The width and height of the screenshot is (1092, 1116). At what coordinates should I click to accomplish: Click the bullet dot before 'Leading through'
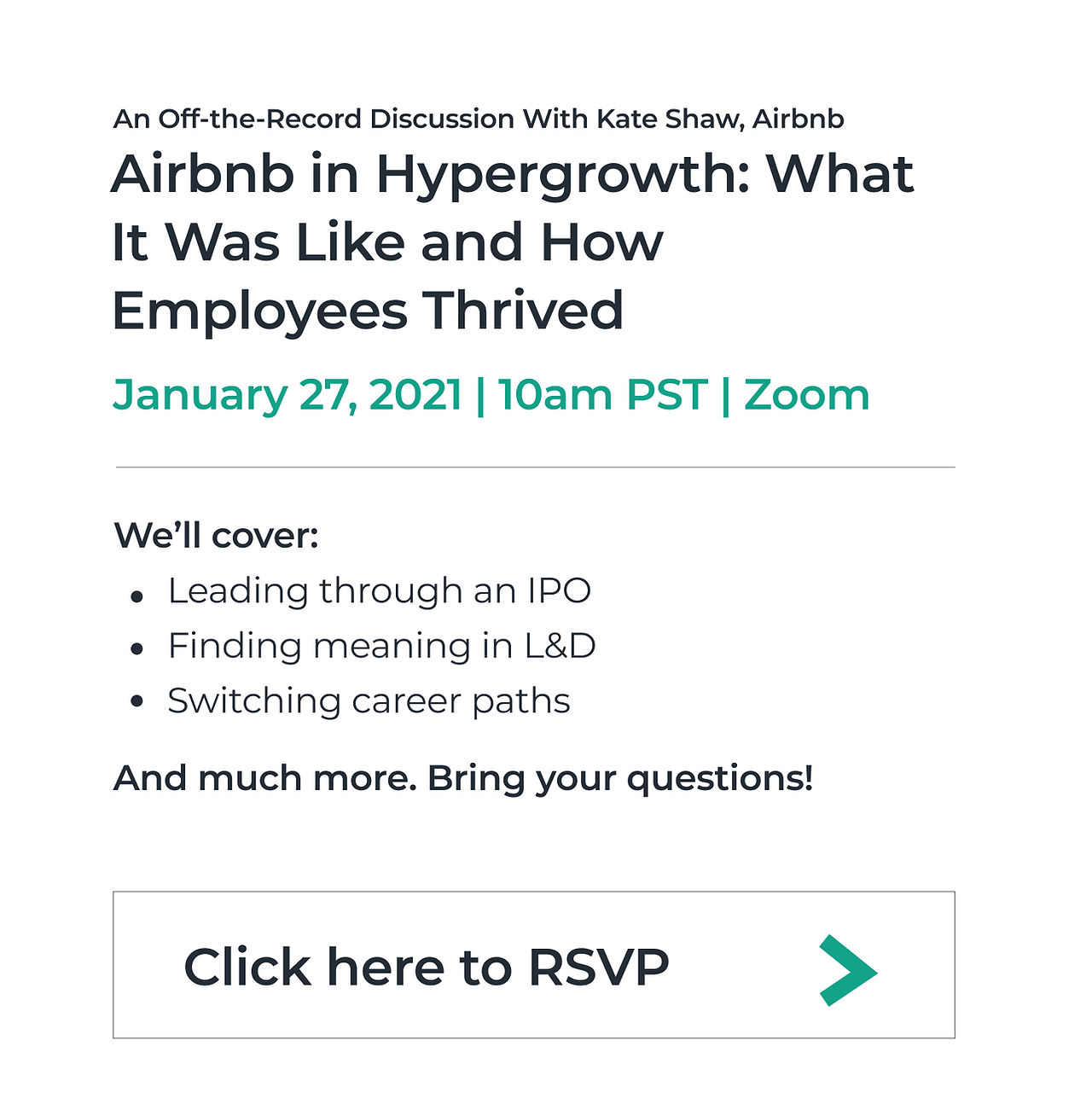[136, 596]
